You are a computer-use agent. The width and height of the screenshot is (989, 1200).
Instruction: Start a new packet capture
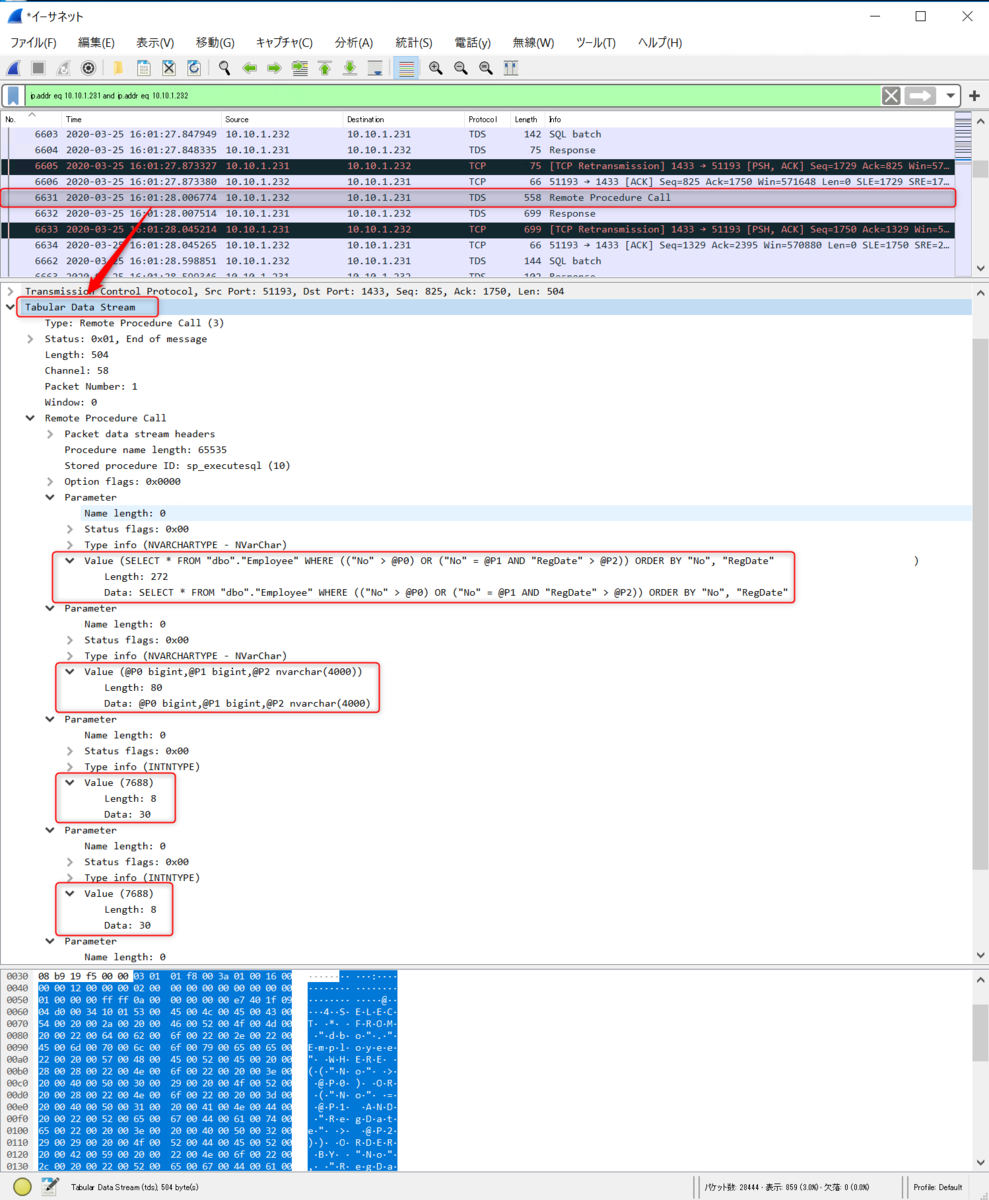pos(13,68)
